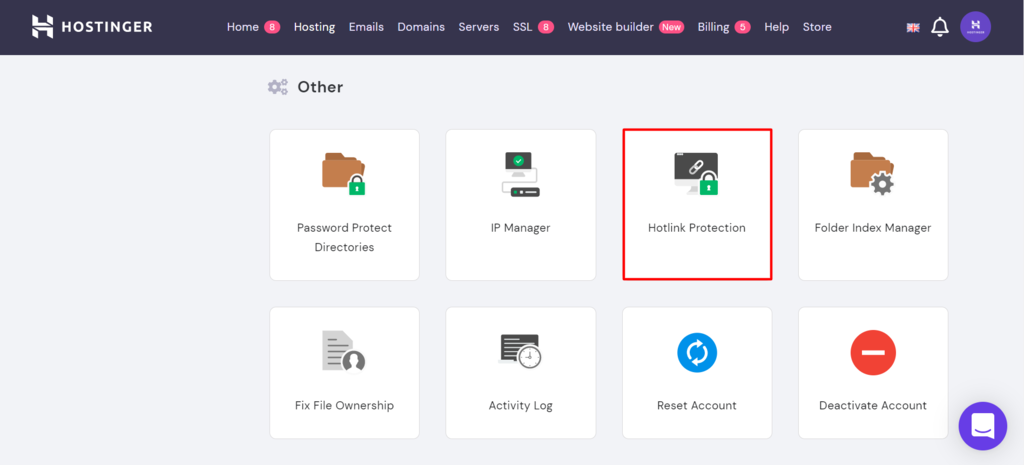
Task: Click the Hostinger logo
Action: point(92,27)
